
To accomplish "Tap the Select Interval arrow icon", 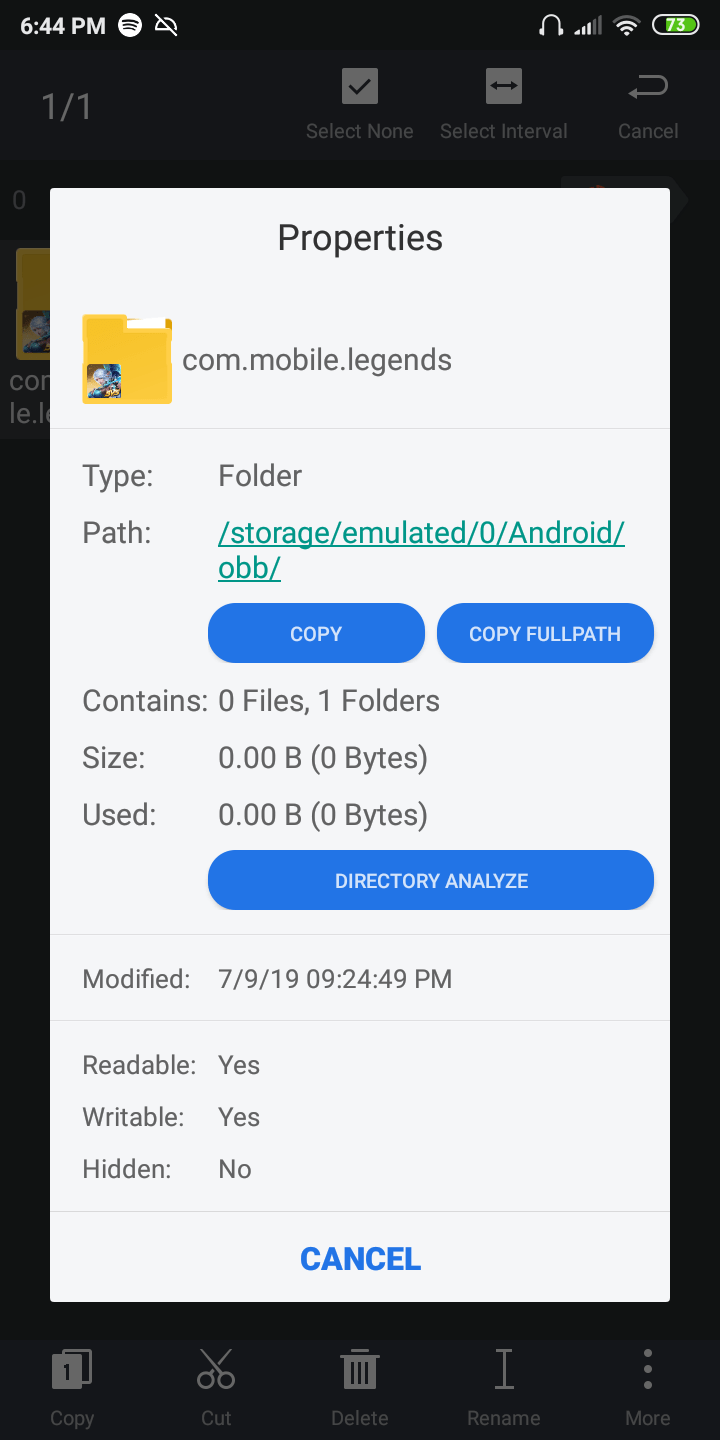I will (504, 87).
